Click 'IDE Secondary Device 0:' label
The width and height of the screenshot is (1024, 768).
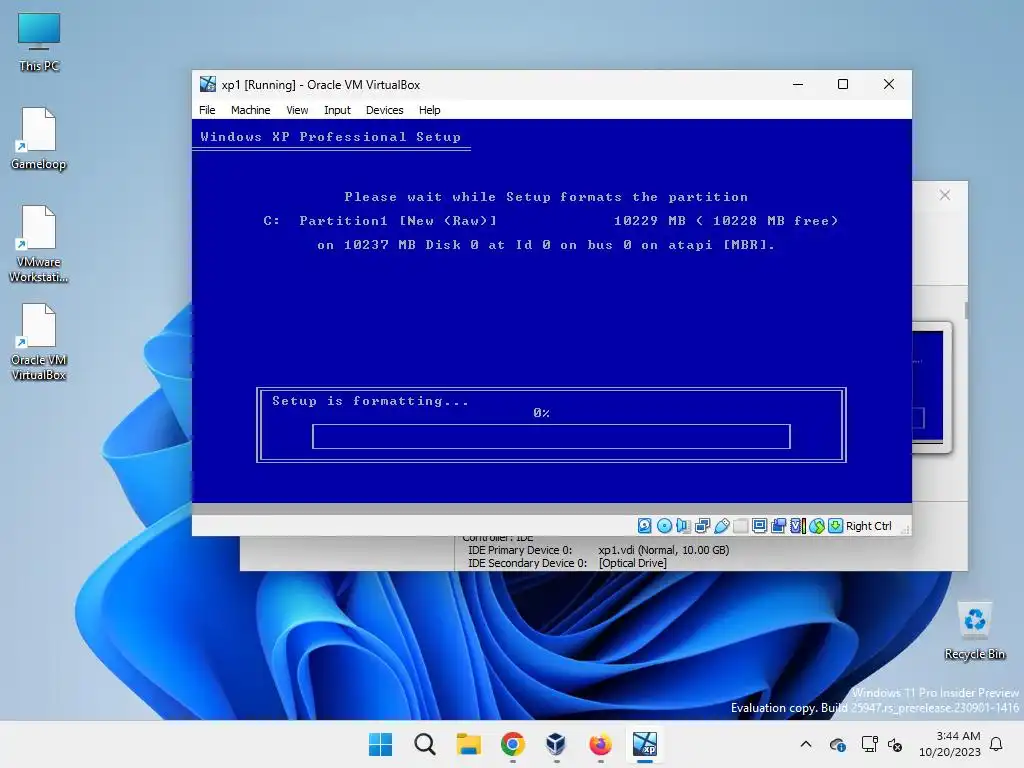(x=527, y=563)
